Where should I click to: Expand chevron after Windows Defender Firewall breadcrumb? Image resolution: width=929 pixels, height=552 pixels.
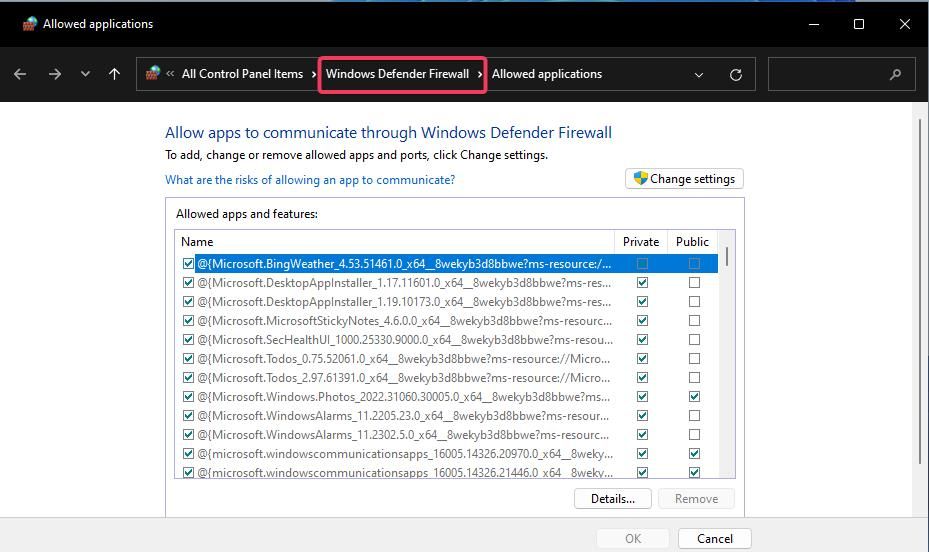pyautogui.click(x=481, y=74)
